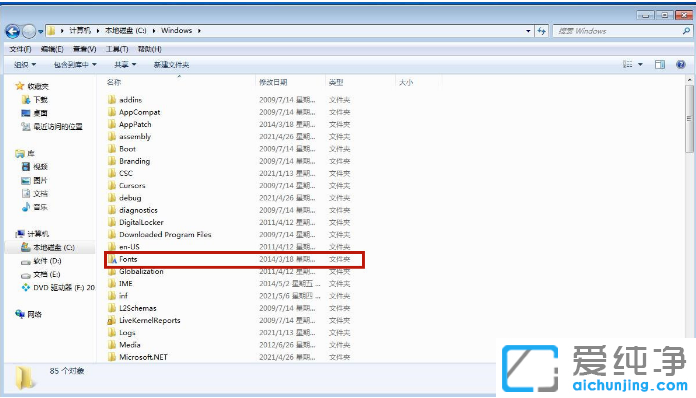Sort by 名称 column header
Viewport: 696px width, 398px height.
click(x=114, y=82)
